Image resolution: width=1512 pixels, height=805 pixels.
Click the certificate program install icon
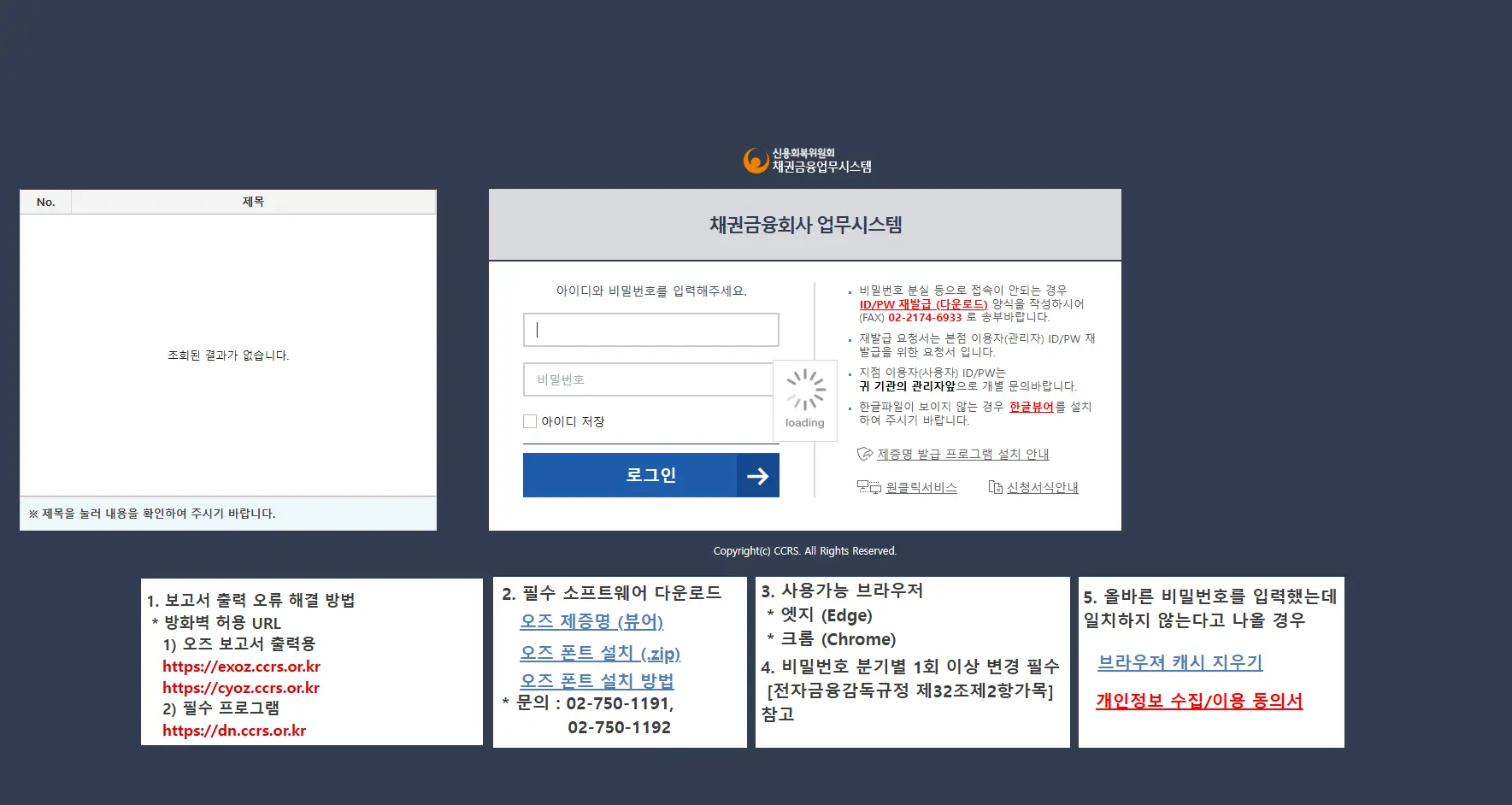point(864,454)
